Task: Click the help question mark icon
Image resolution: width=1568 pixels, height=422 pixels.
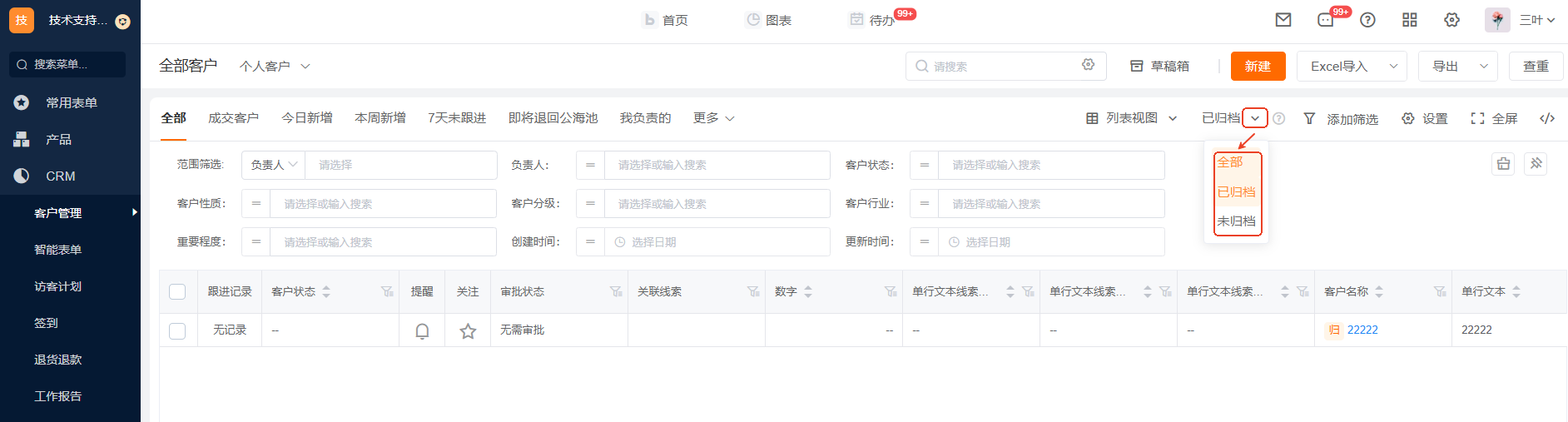Action: pyautogui.click(x=1367, y=20)
